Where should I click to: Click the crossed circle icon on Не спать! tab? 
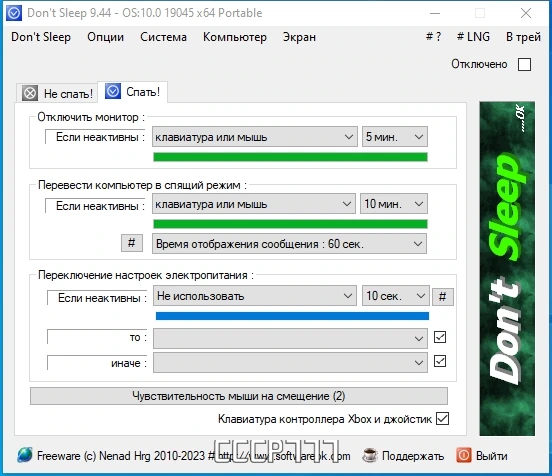tap(30, 93)
